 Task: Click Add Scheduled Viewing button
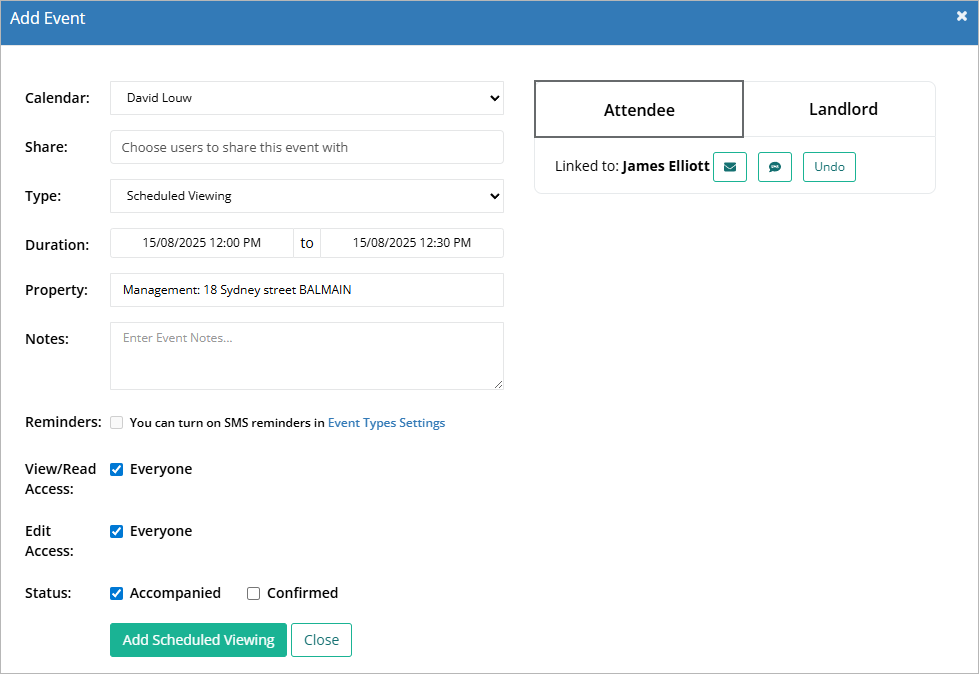199,640
